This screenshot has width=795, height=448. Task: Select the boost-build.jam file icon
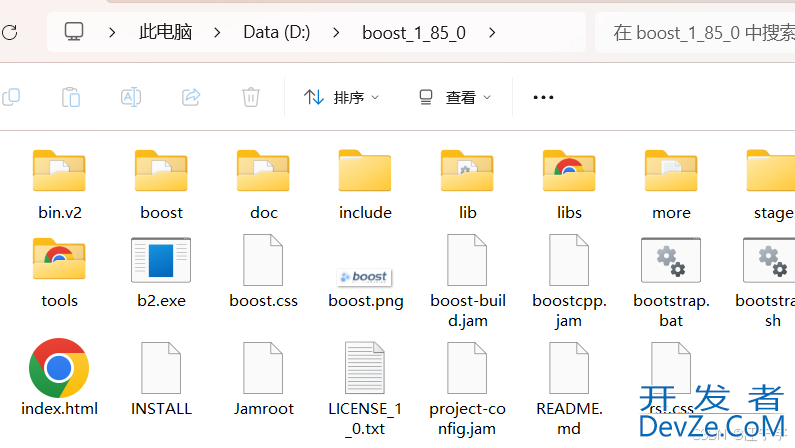(x=467, y=259)
